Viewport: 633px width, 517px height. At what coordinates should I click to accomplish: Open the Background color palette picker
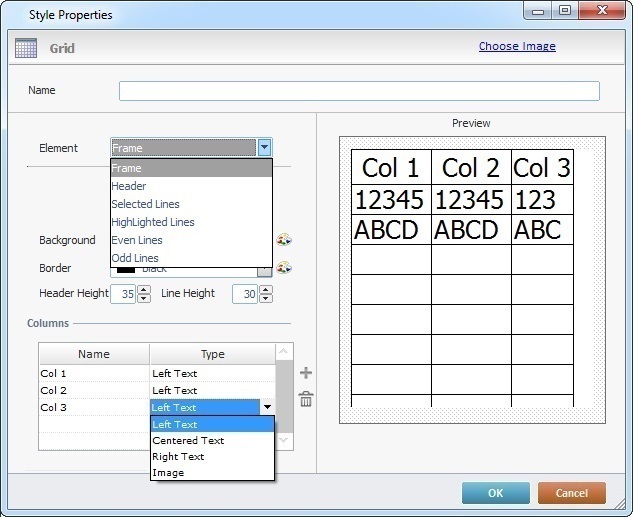284,240
